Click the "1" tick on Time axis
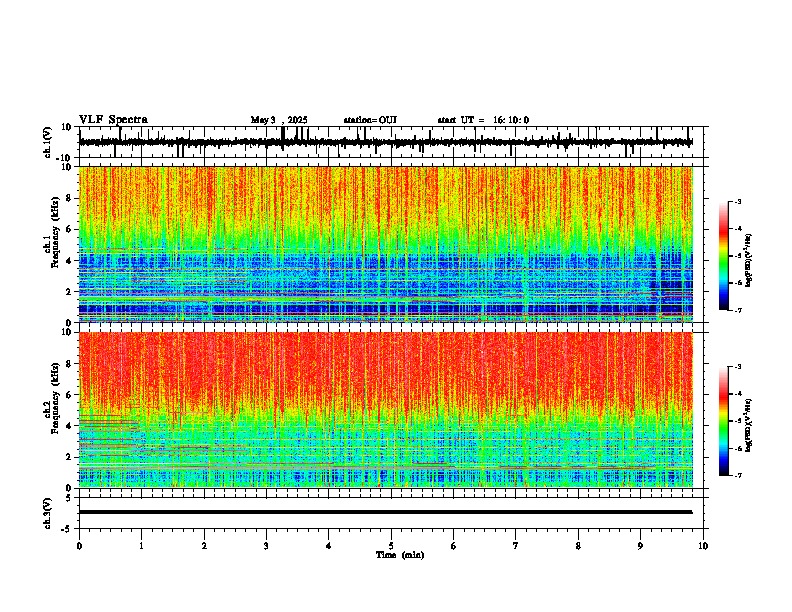 141,546
